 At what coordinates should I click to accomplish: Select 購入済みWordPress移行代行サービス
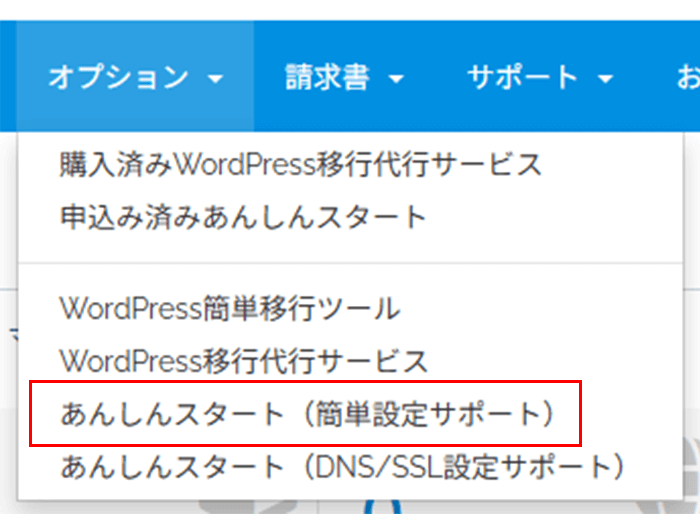pyautogui.click(x=300, y=164)
